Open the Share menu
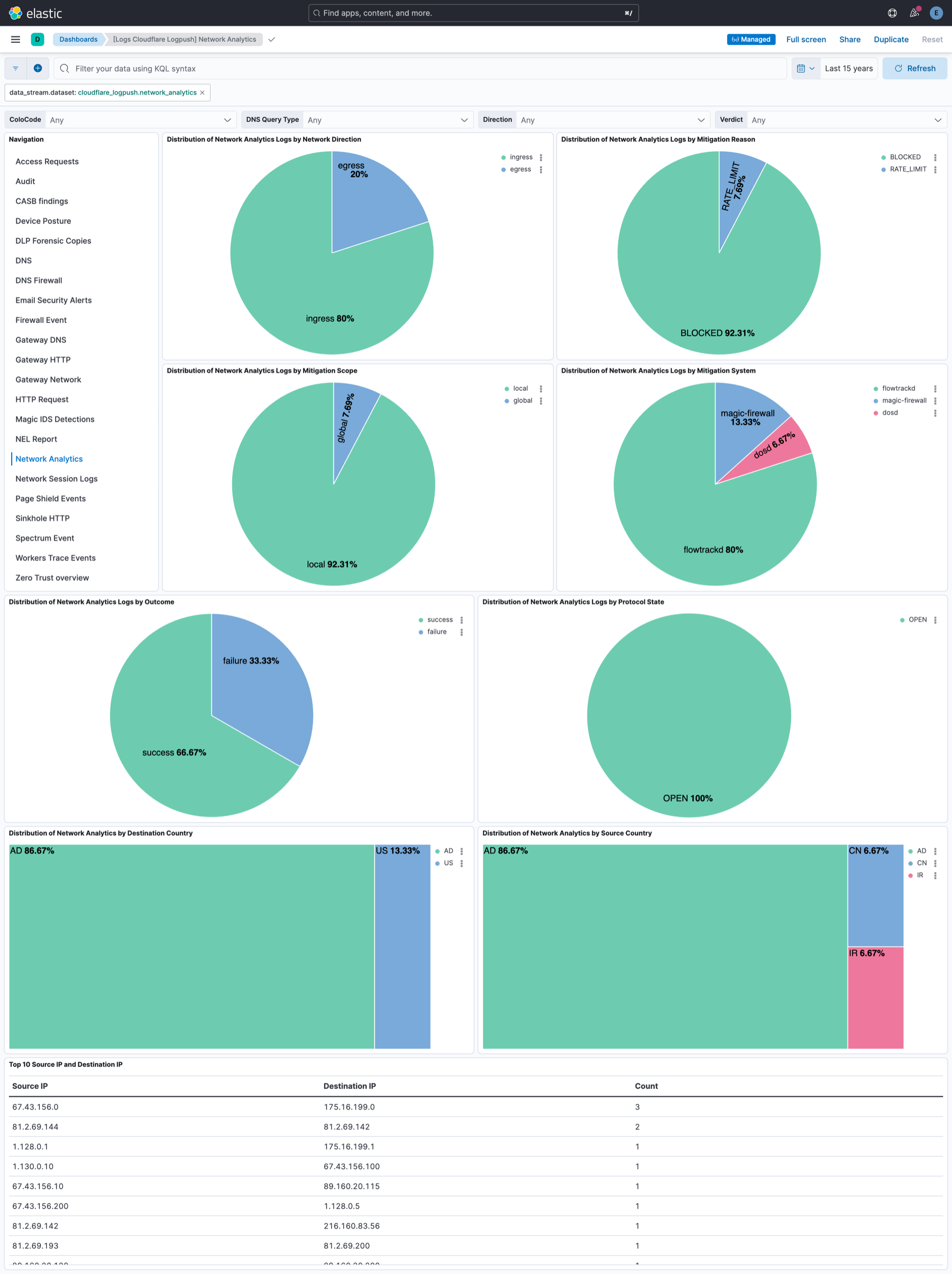Image resolution: width=952 pixels, height=1274 pixels. (x=849, y=39)
